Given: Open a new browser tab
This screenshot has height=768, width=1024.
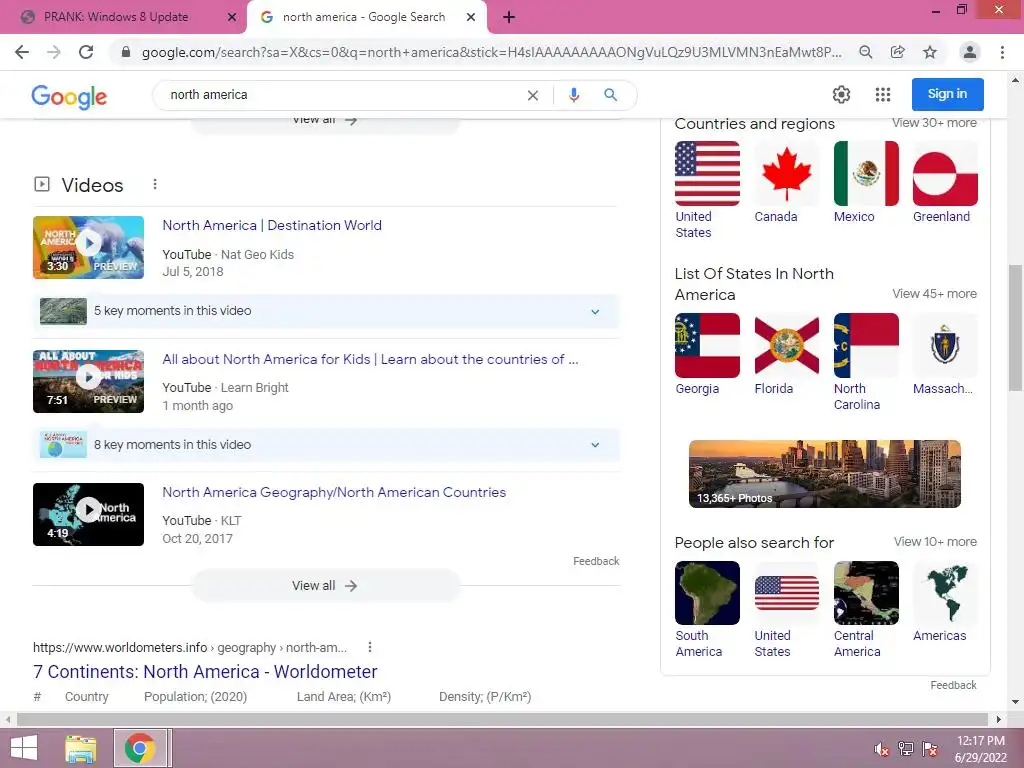Looking at the screenshot, I should [509, 17].
